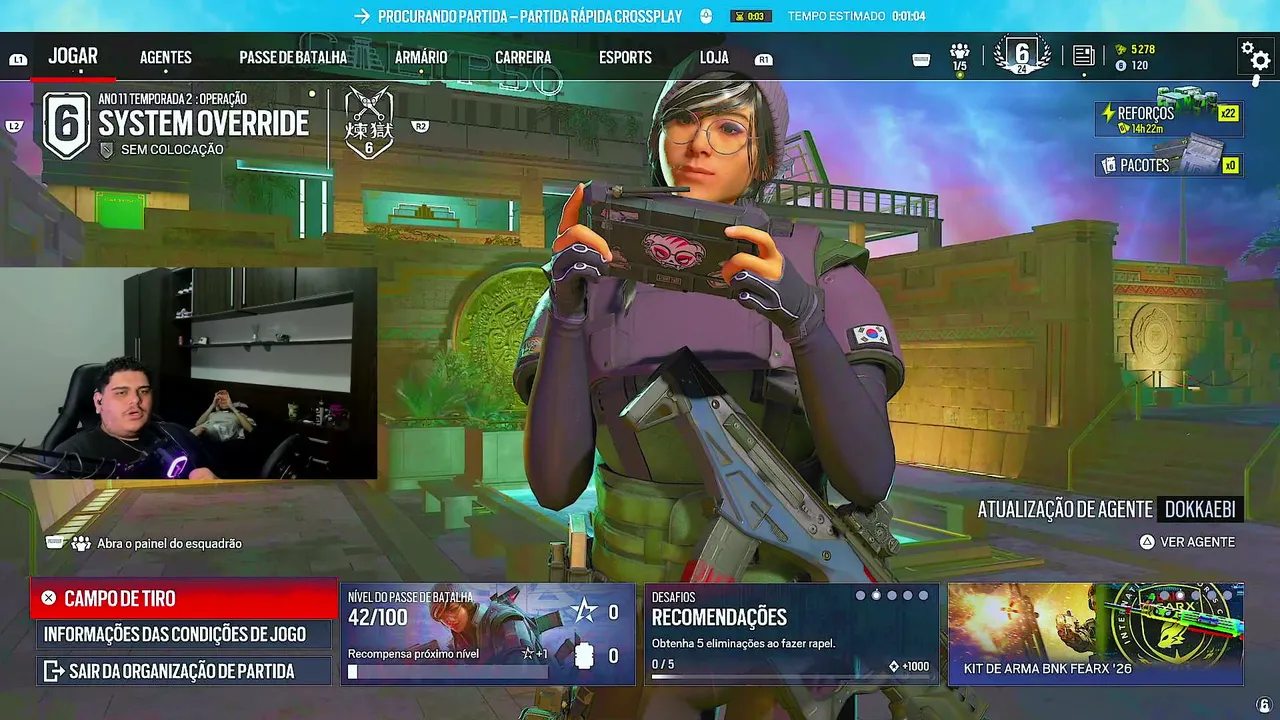
Task: Click the matchmaking elapsed timer 0:03
Action: 752,16
